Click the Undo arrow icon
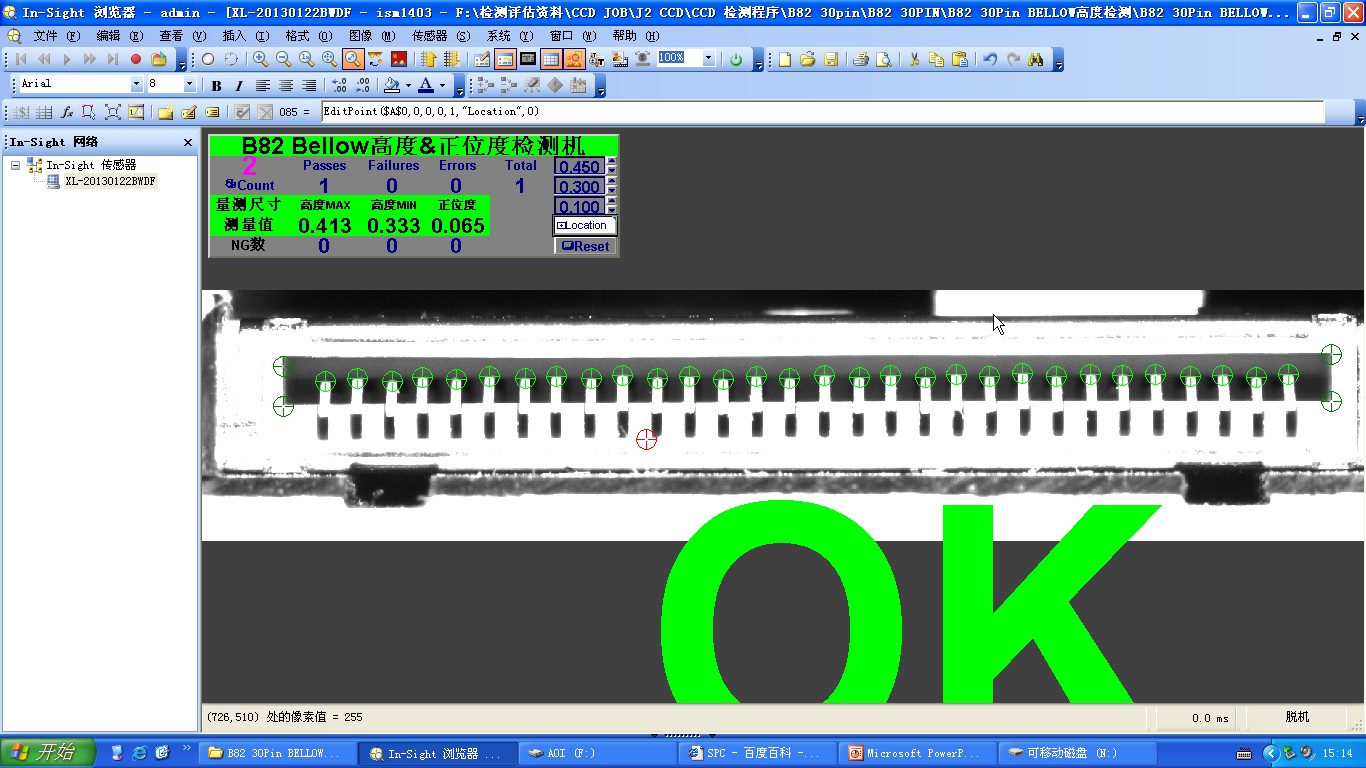Image resolution: width=1366 pixels, height=768 pixels. pos(990,59)
